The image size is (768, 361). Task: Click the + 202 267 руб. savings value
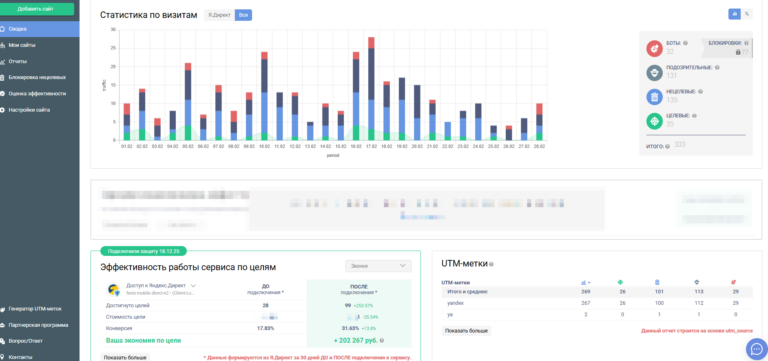point(356,340)
